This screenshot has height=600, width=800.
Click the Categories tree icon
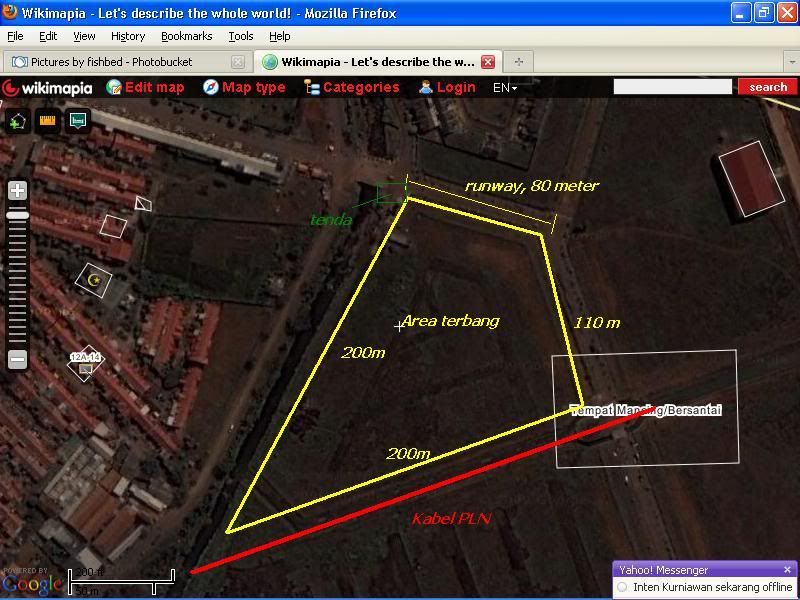pos(311,87)
